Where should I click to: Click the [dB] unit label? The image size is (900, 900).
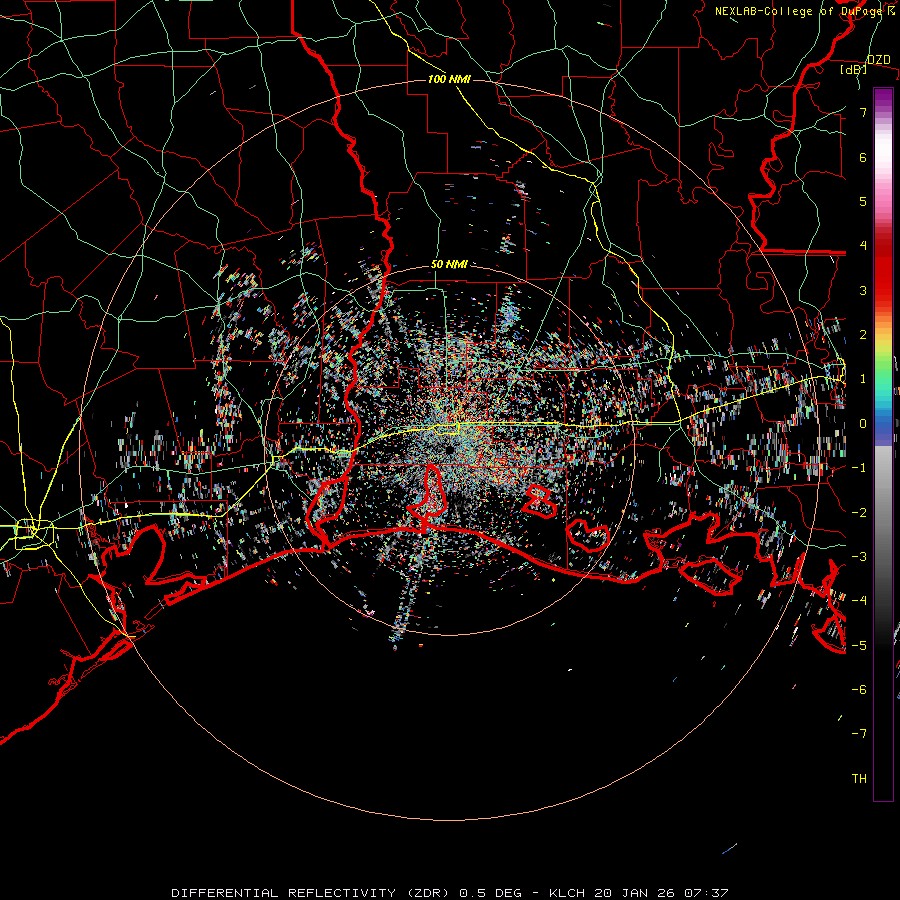pos(854,69)
